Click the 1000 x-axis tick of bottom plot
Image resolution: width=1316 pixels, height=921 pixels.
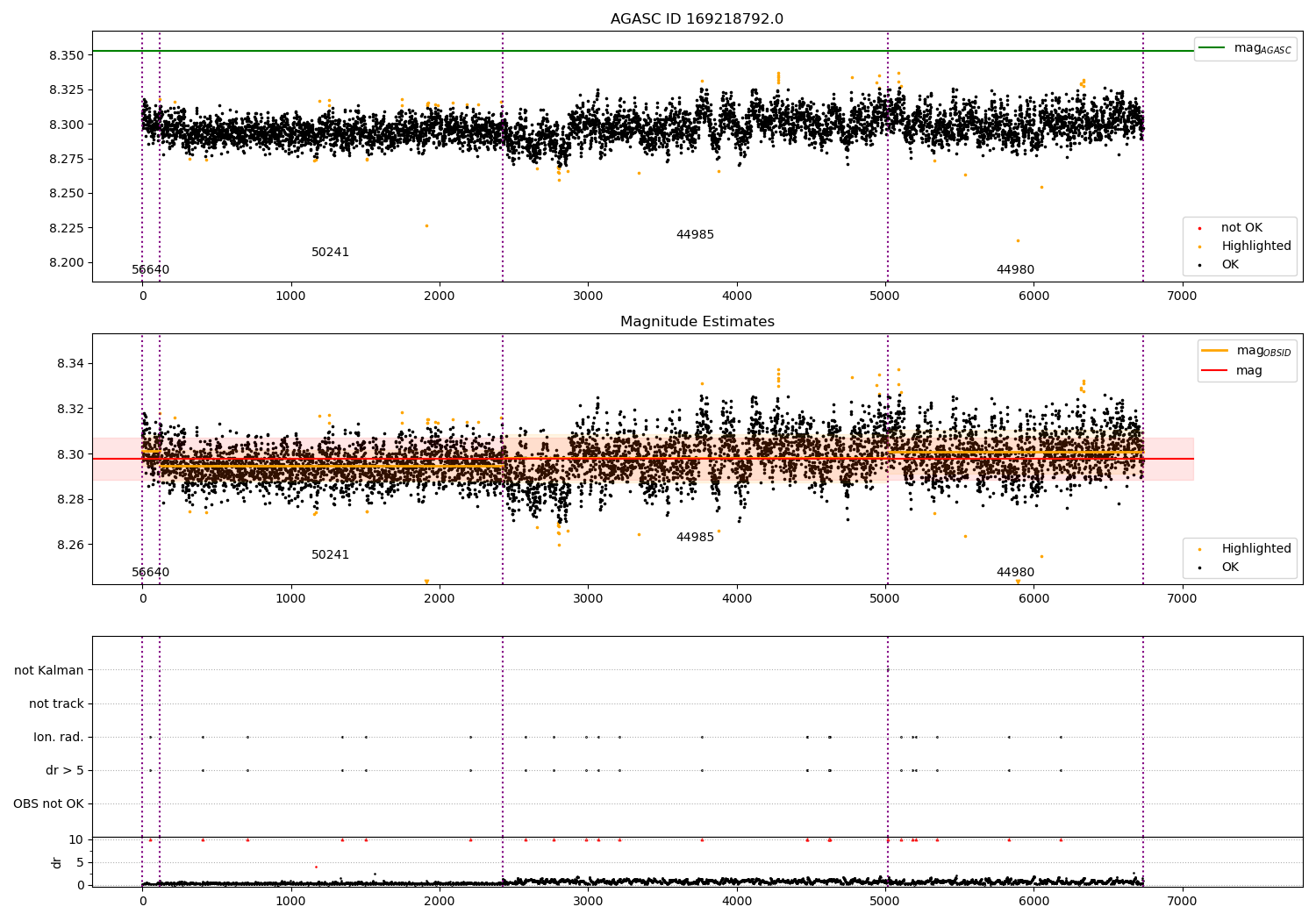290,901
